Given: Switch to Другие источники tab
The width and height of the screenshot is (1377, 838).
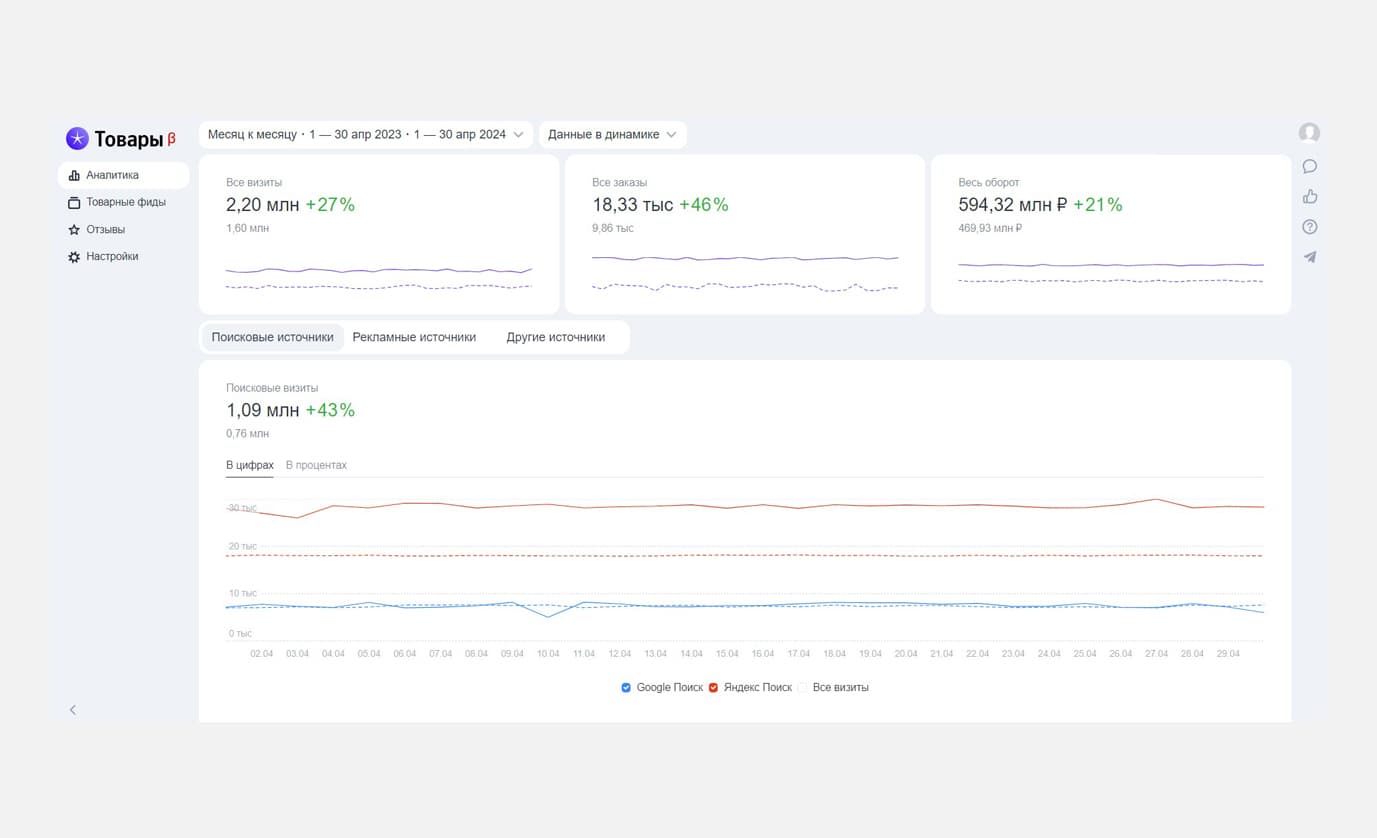Looking at the screenshot, I should pyautogui.click(x=556, y=337).
